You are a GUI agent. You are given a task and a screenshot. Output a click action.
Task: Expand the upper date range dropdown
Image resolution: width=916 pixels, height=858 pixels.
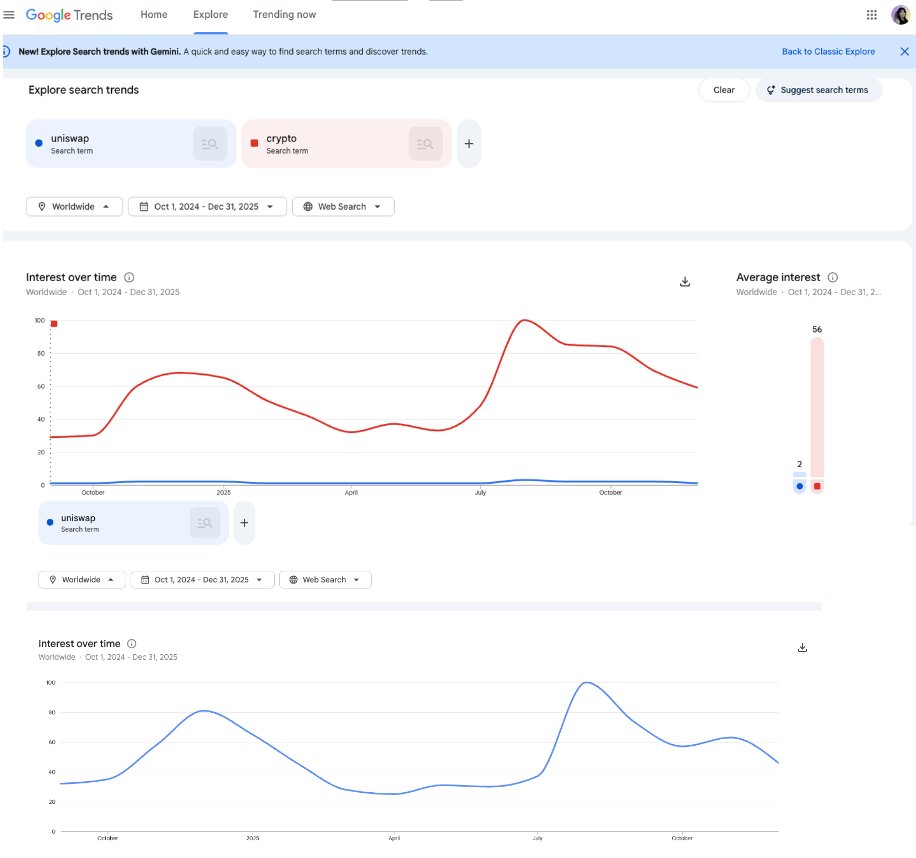point(207,206)
